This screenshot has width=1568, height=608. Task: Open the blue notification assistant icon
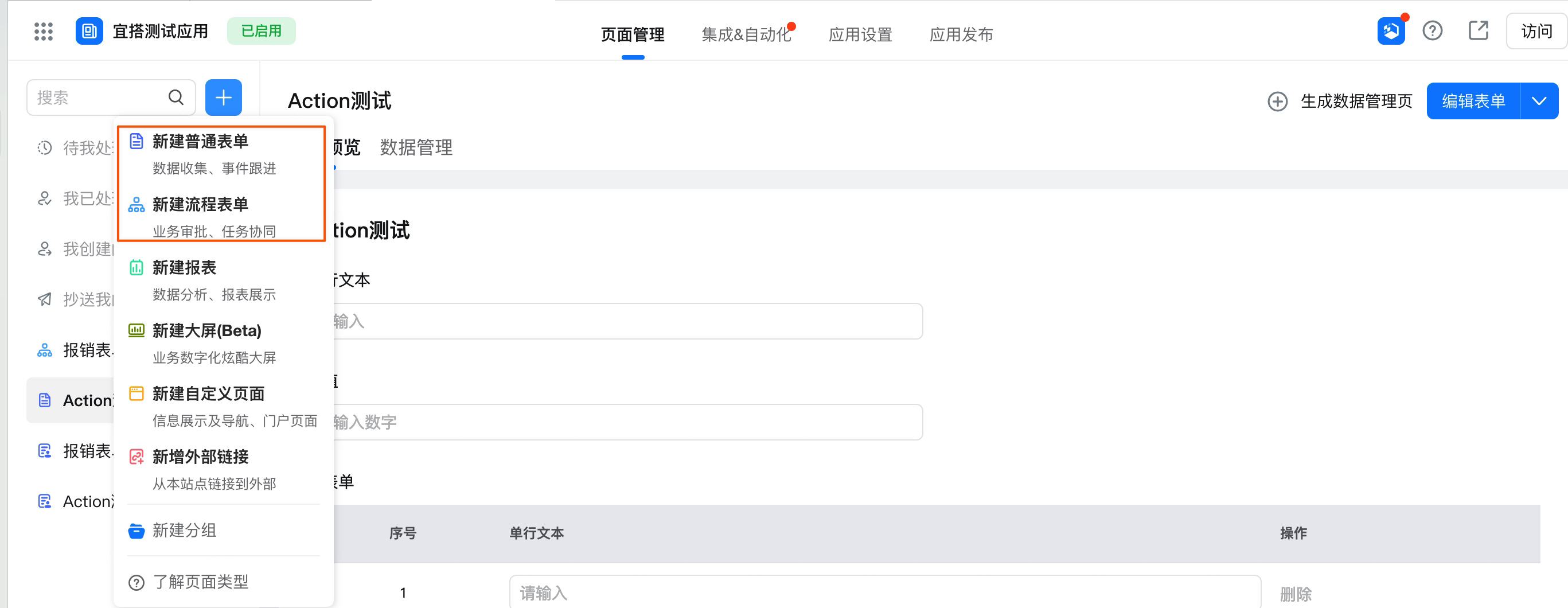pyautogui.click(x=1391, y=31)
